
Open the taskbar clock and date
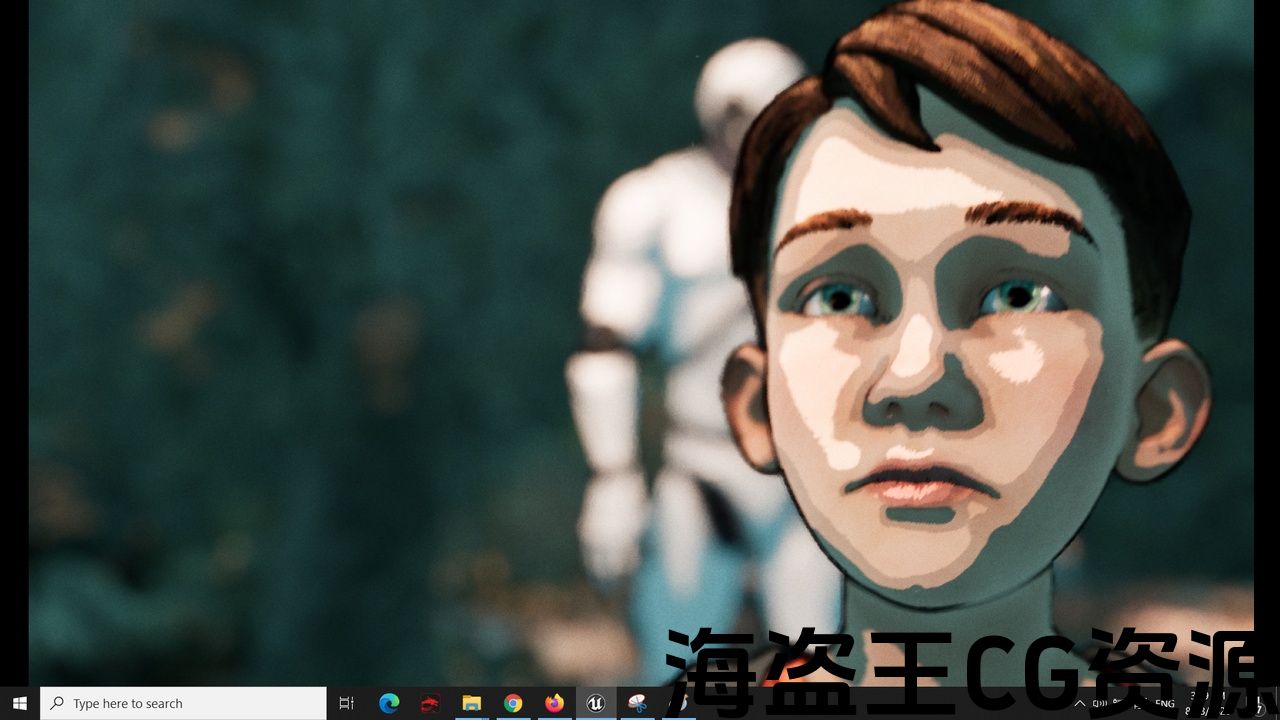(x=1212, y=703)
